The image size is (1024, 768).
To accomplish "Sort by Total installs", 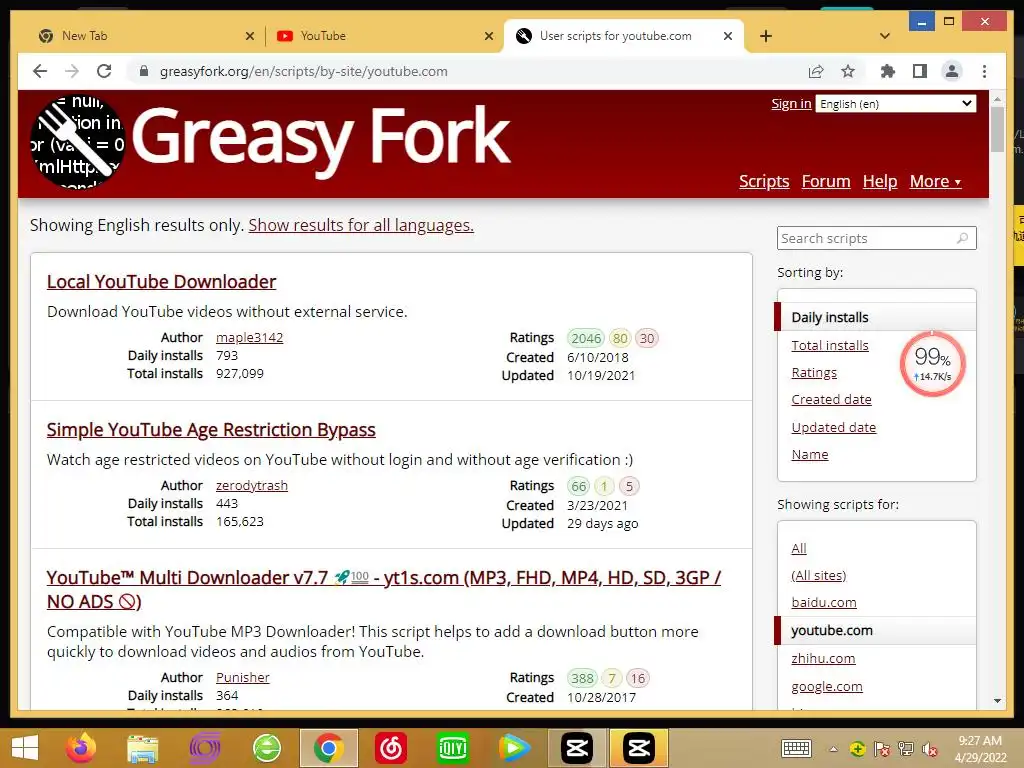I will [x=829, y=345].
